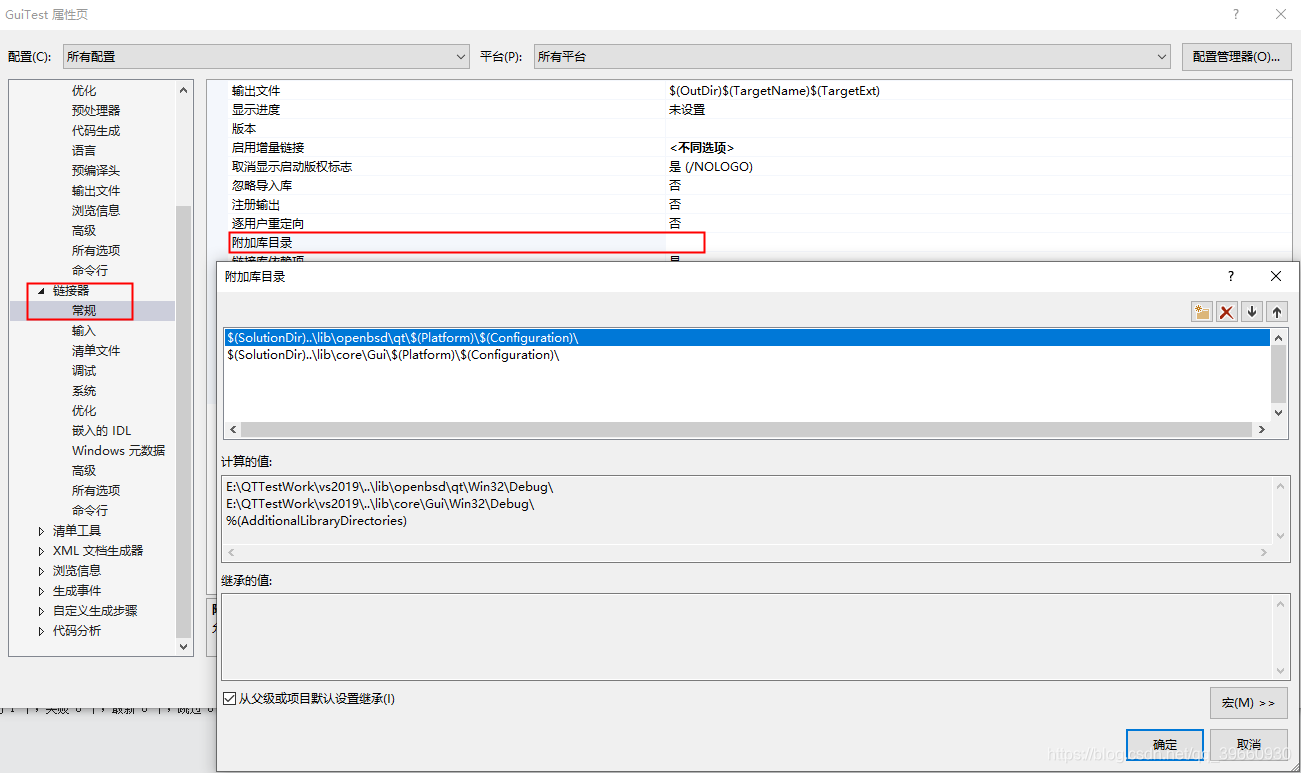Click the $(OutDir)$(TargetName)$(TargetExt) value

[x=774, y=91]
